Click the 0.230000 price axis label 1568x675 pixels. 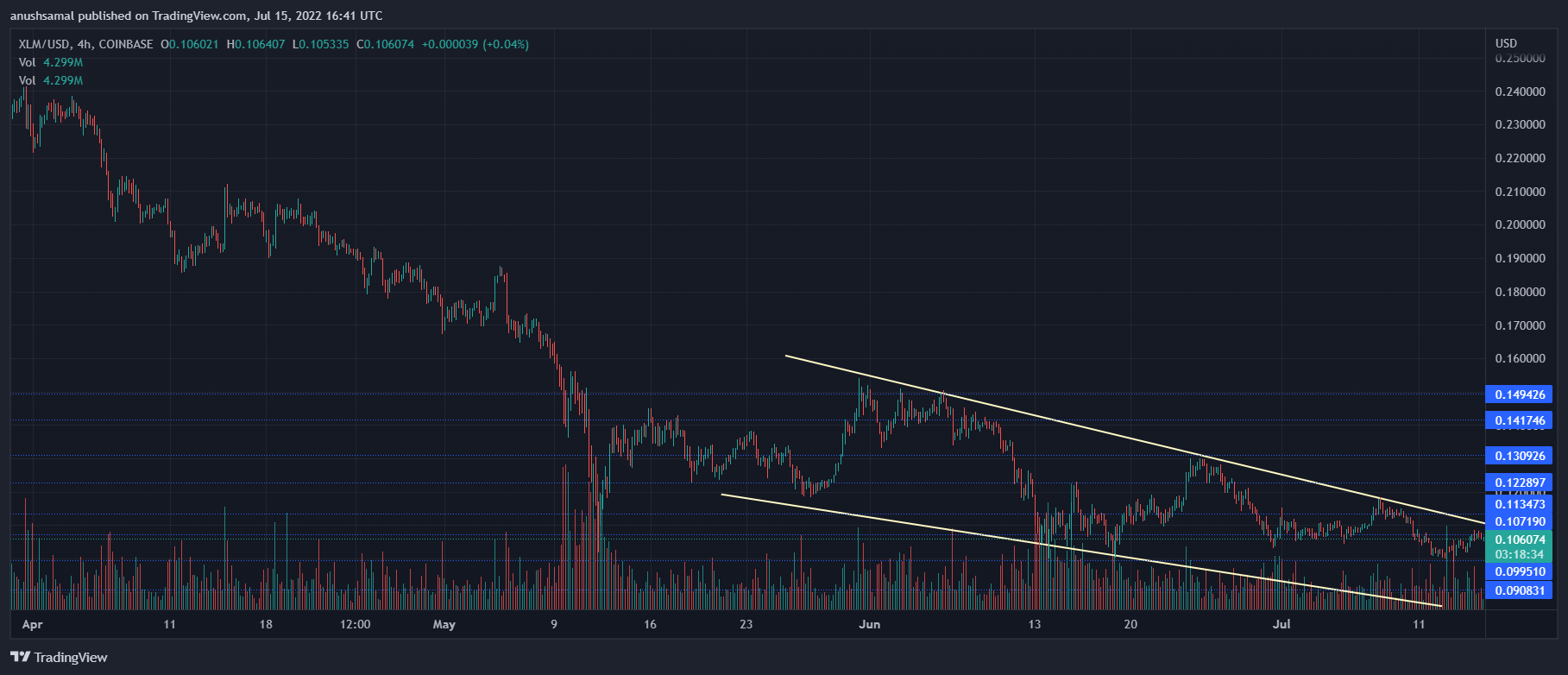1520,124
